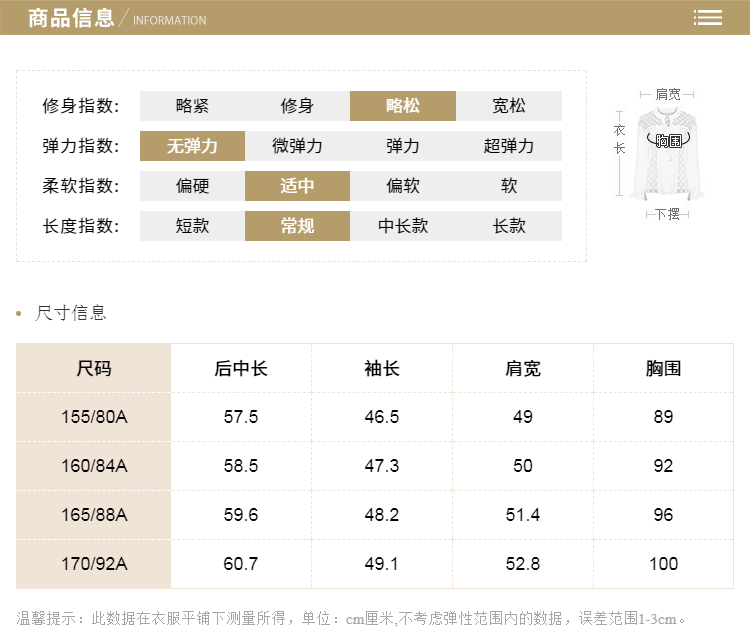Select the highlighted 常规 length option
Viewport: 750px width, 628px height.
click(x=297, y=226)
